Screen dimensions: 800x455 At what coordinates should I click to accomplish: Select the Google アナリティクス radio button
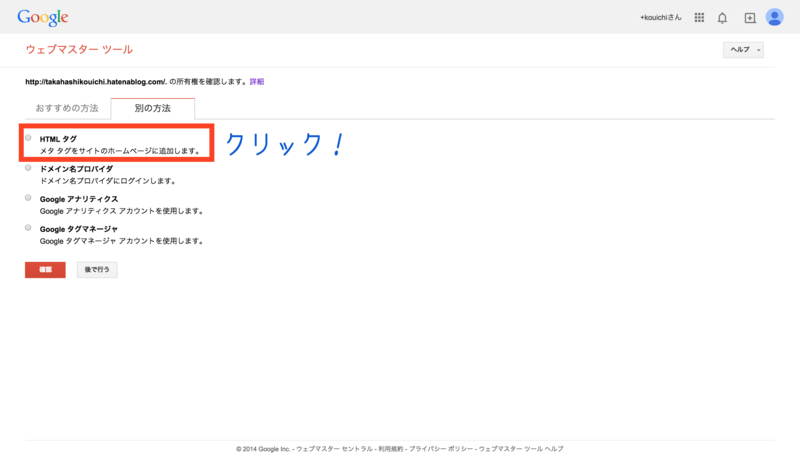click(x=28, y=197)
